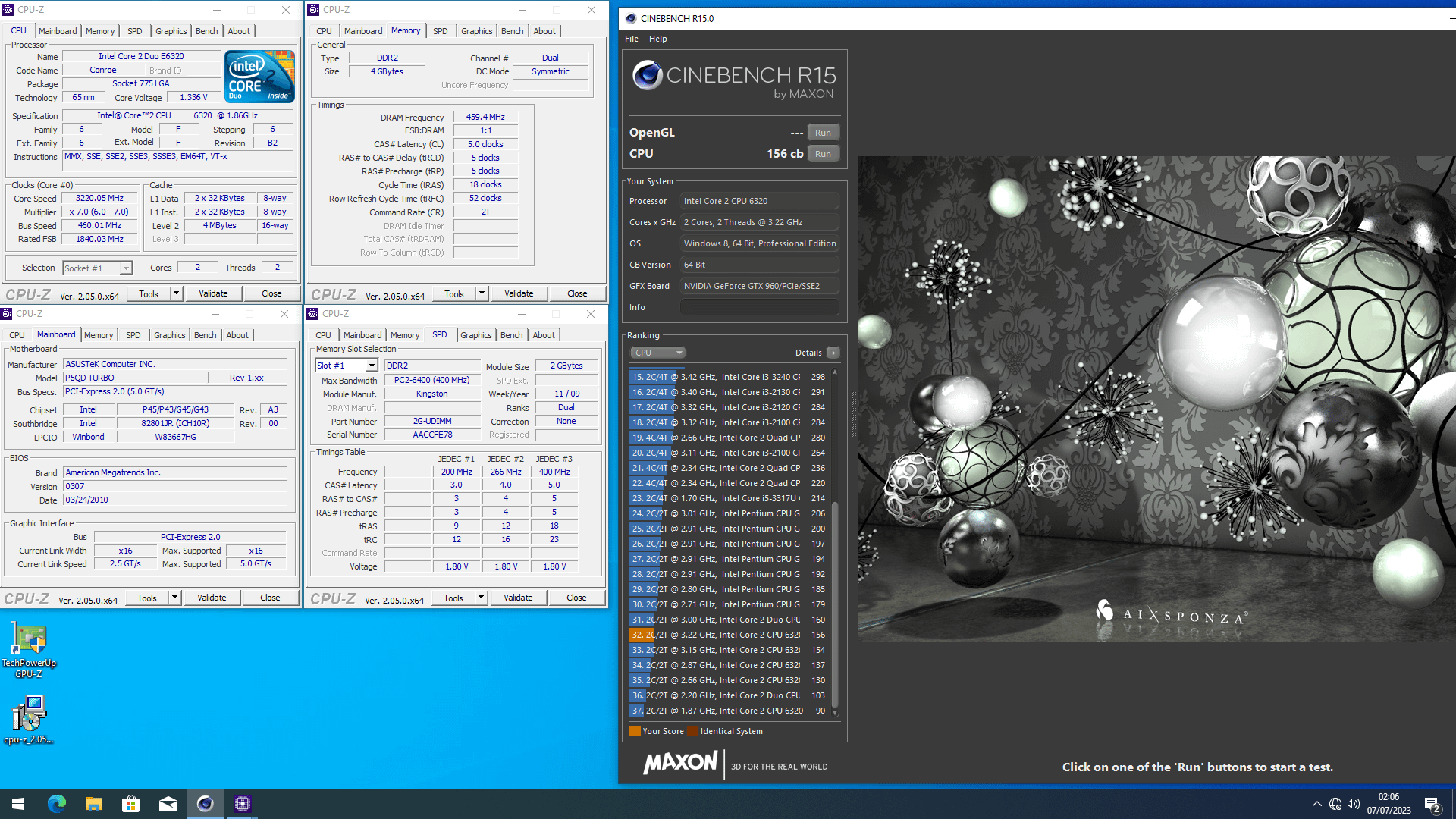Click the CPU-Z taskbar icon
The height and width of the screenshot is (819, 1456).
coord(242,804)
